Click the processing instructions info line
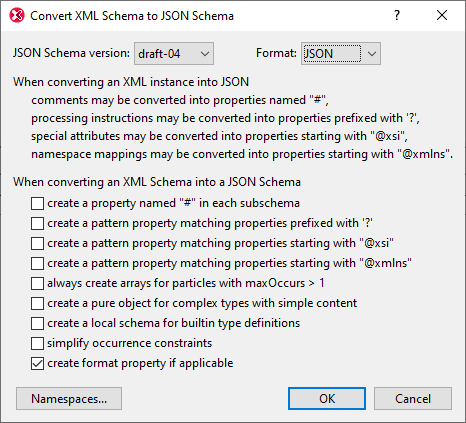 tap(225, 118)
